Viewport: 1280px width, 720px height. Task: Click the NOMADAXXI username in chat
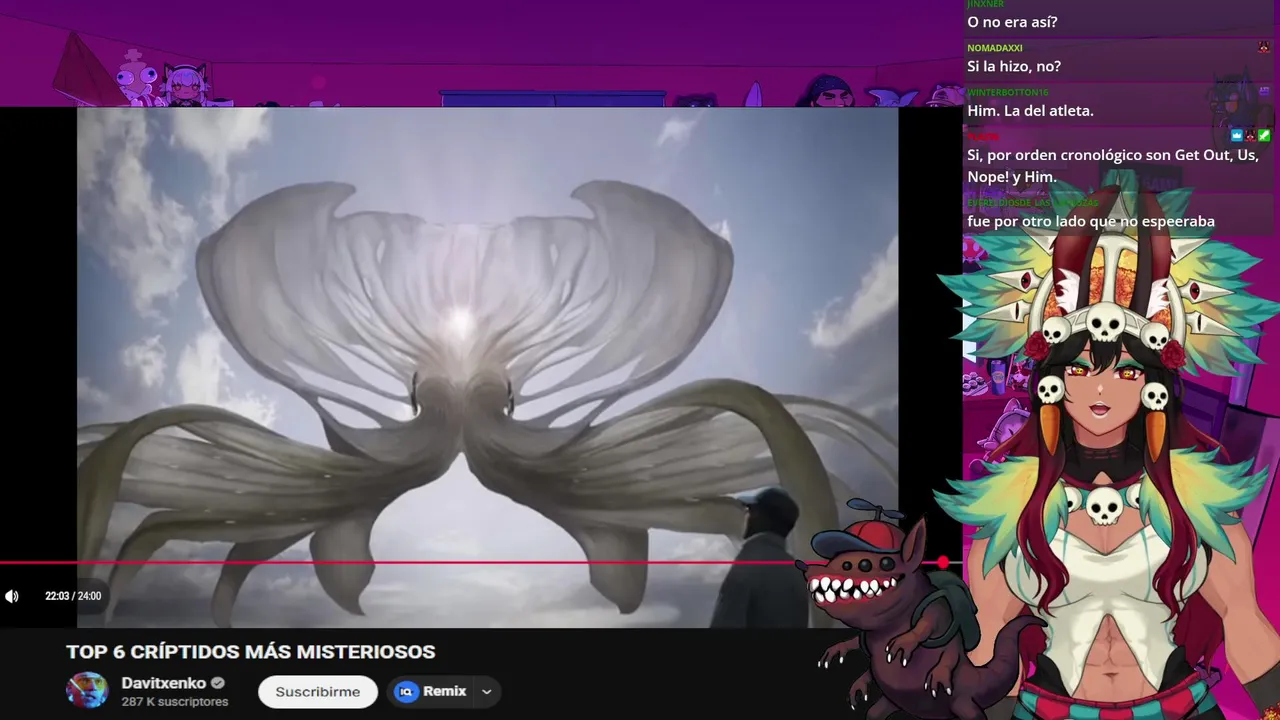994,48
